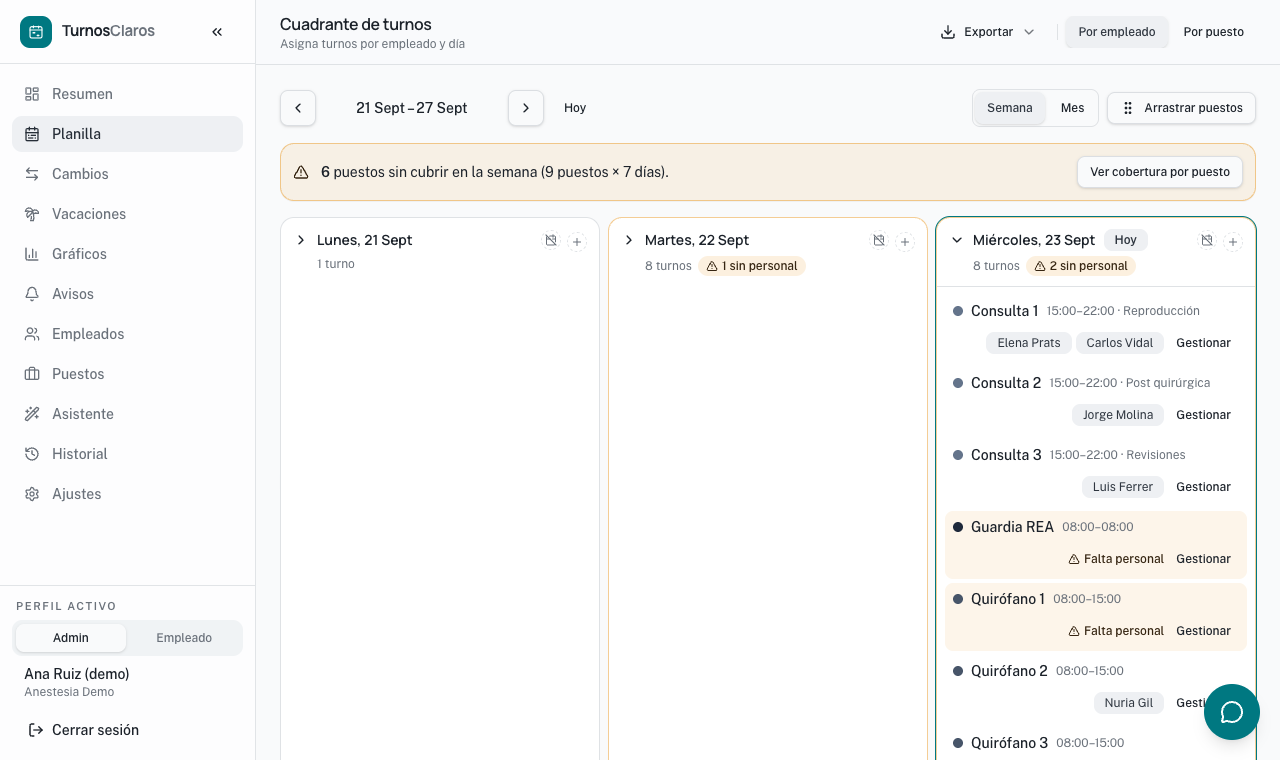Go to the next week arrow
This screenshot has width=1280, height=760.
[x=526, y=108]
